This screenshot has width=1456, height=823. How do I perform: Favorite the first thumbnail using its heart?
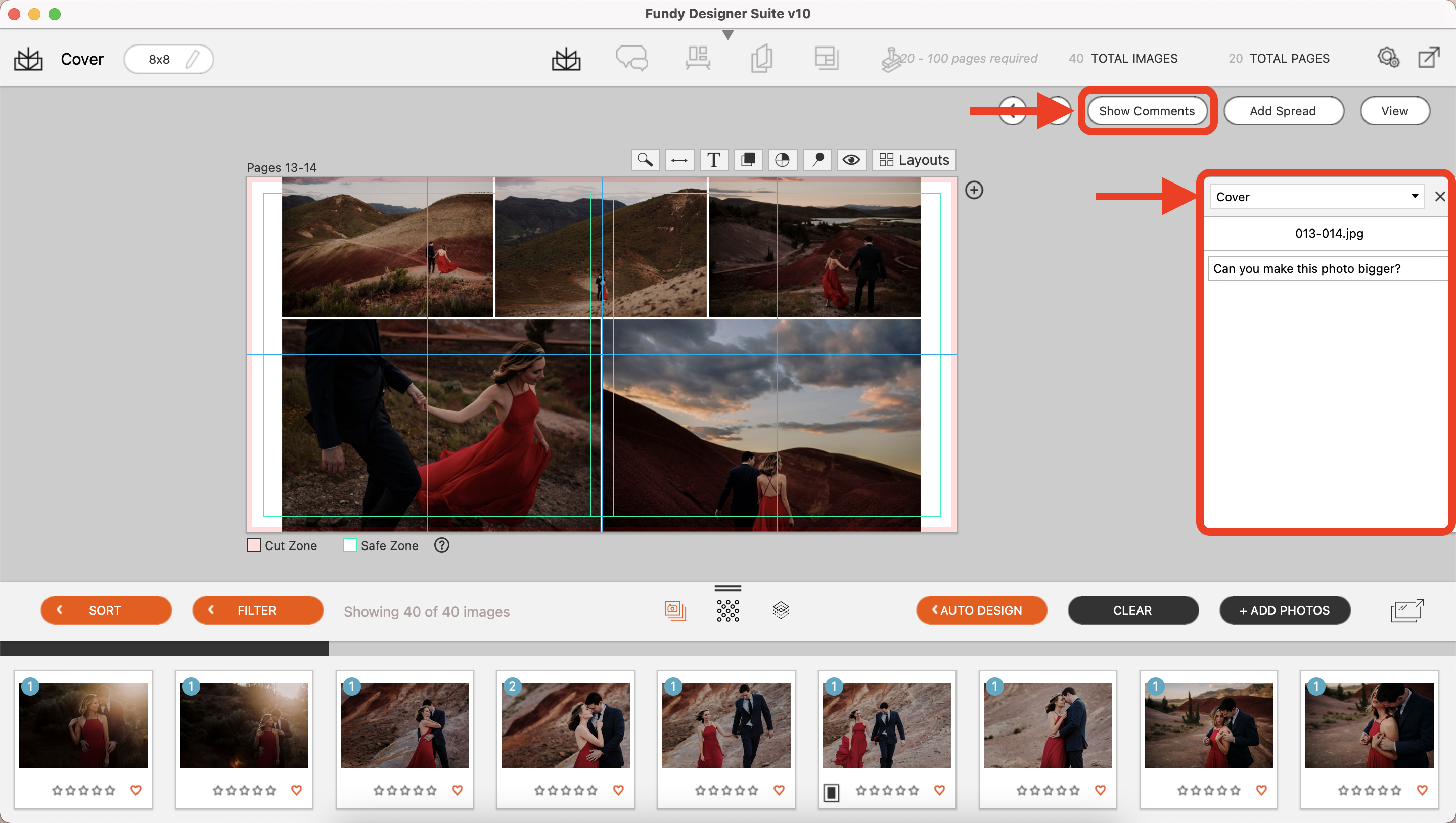[x=135, y=790]
